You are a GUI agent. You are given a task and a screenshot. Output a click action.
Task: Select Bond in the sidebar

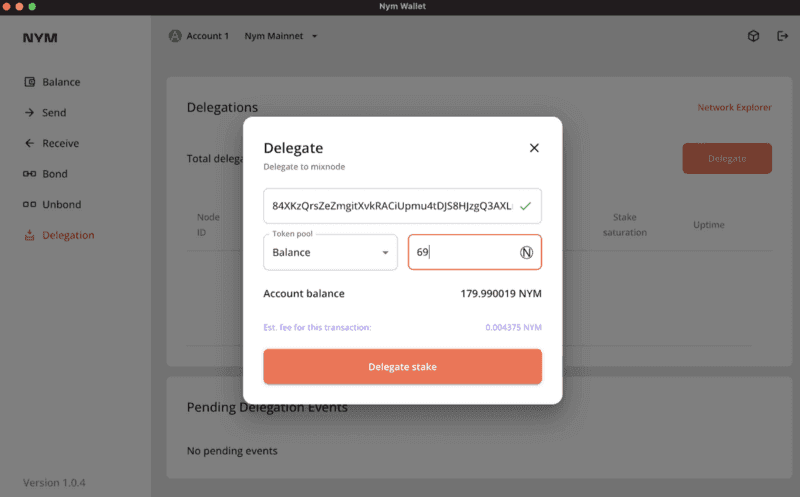click(54, 174)
